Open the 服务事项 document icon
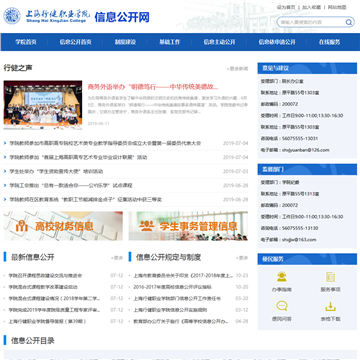Viewport: 360px width, 360px height. 330,277
